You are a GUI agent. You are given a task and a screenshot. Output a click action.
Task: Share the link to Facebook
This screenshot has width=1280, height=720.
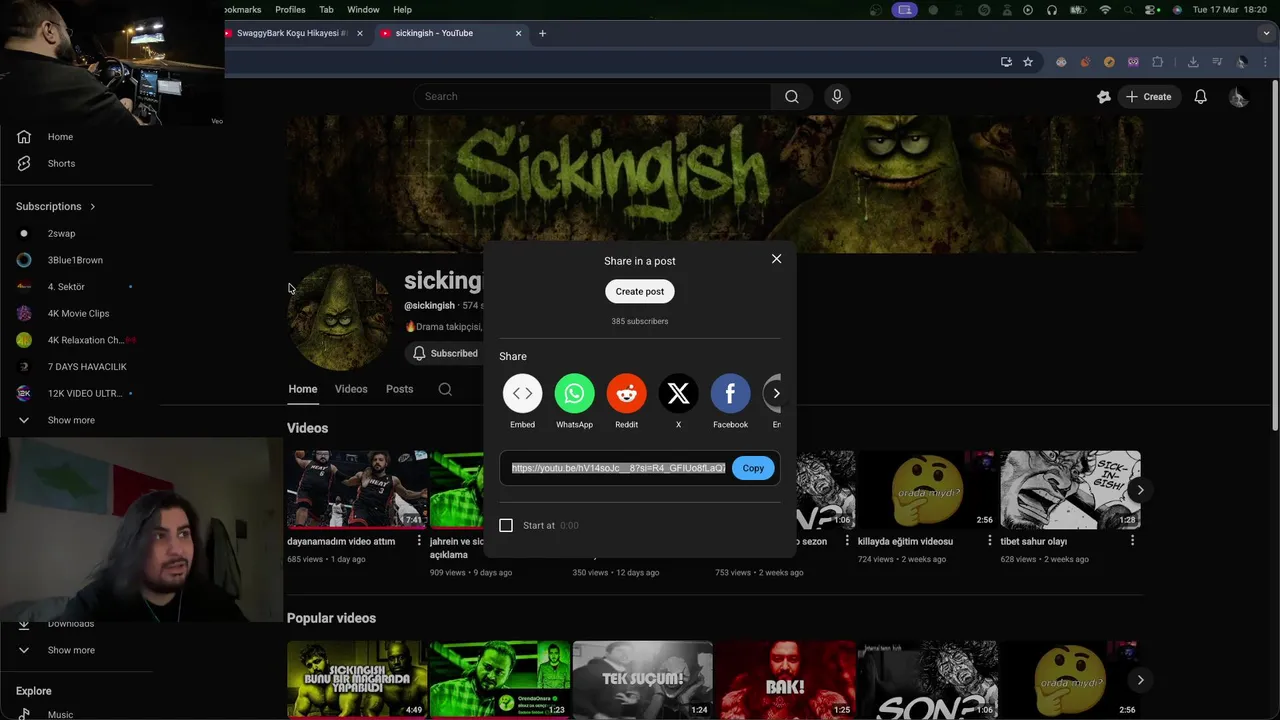730,393
